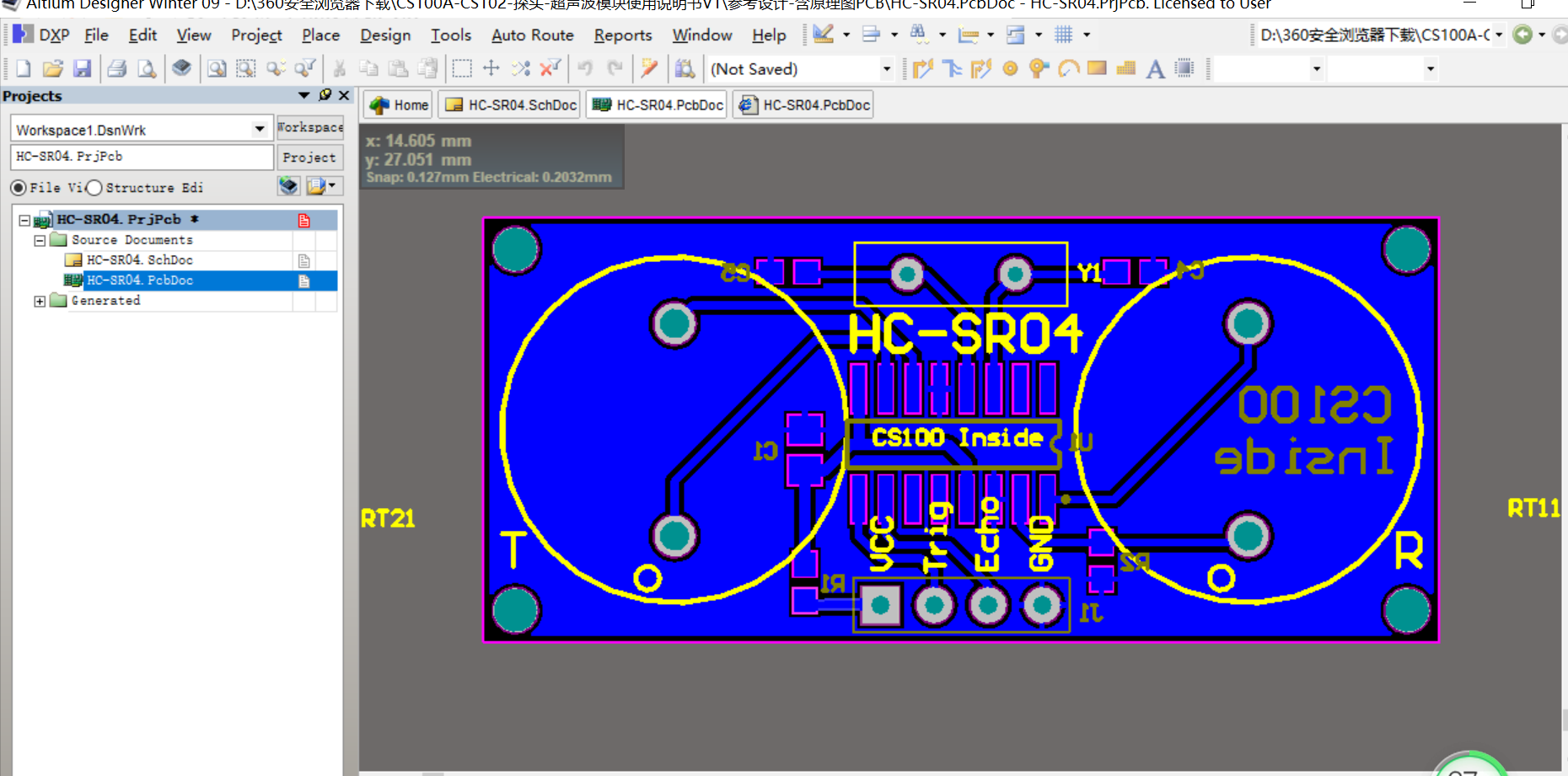Deselect all objects icon

(521, 68)
